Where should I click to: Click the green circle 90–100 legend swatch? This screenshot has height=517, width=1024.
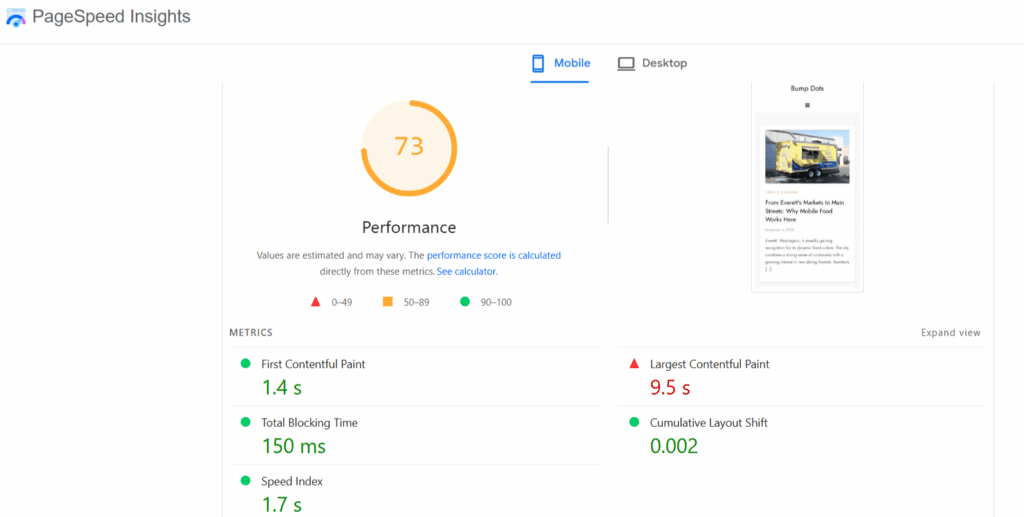pyautogui.click(x=465, y=301)
